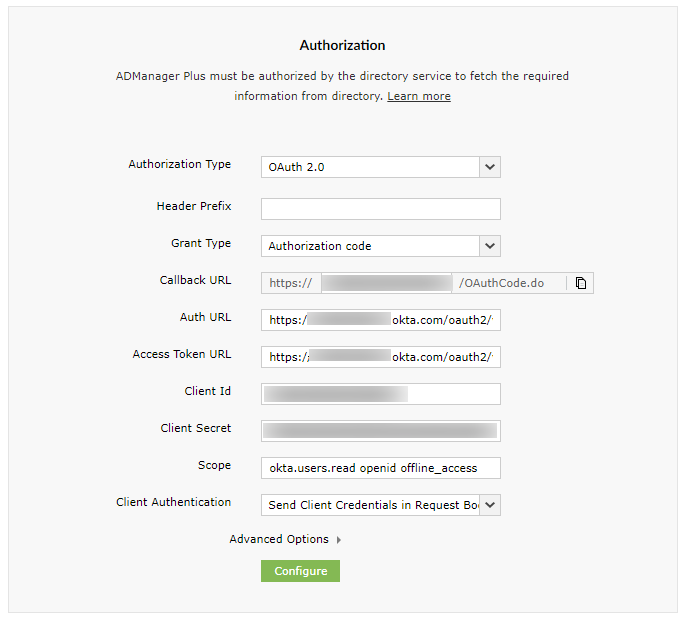Focus the Header Prefix text box
Screen dimensions: 684x619
(x=380, y=208)
